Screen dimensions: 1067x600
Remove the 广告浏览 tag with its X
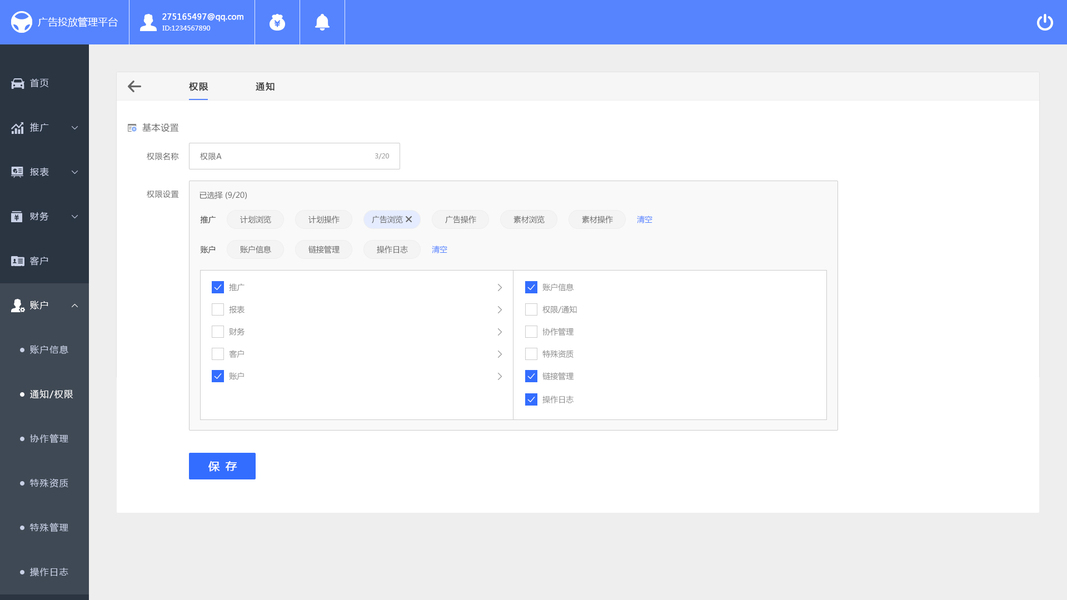point(409,219)
